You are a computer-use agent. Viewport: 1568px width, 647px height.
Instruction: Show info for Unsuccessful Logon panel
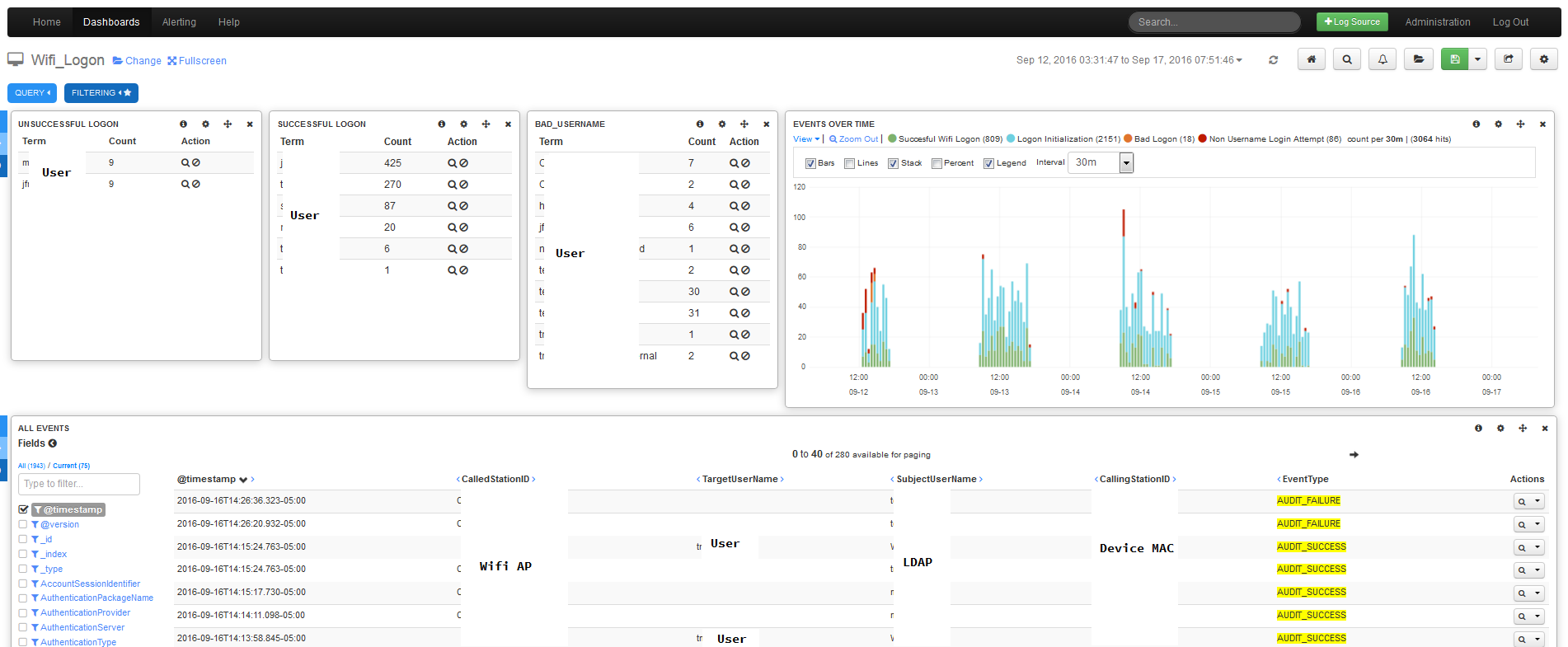point(183,124)
